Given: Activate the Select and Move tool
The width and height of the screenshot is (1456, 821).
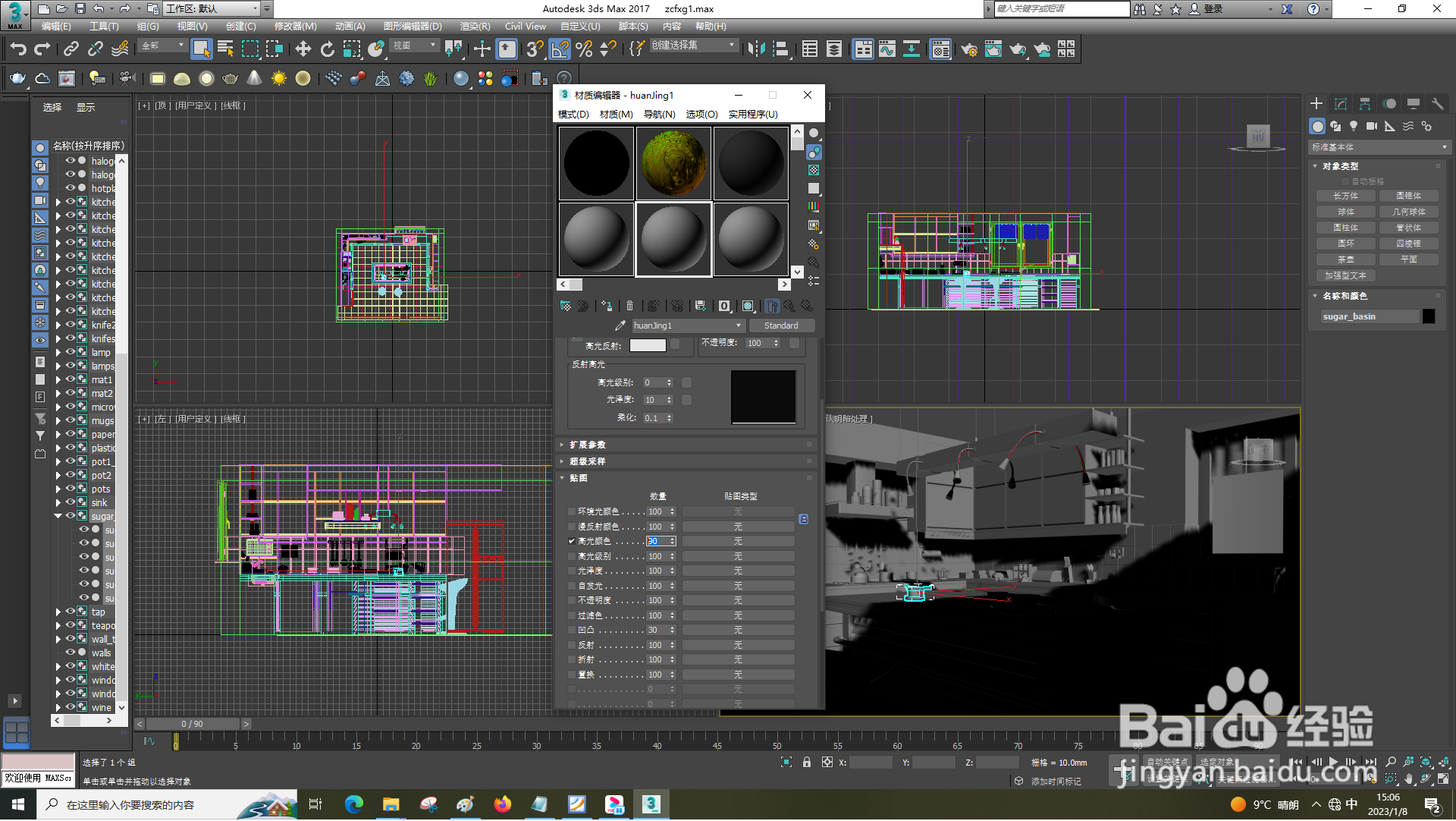Looking at the screenshot, I should pyautogui.click(x=303, y=49).
